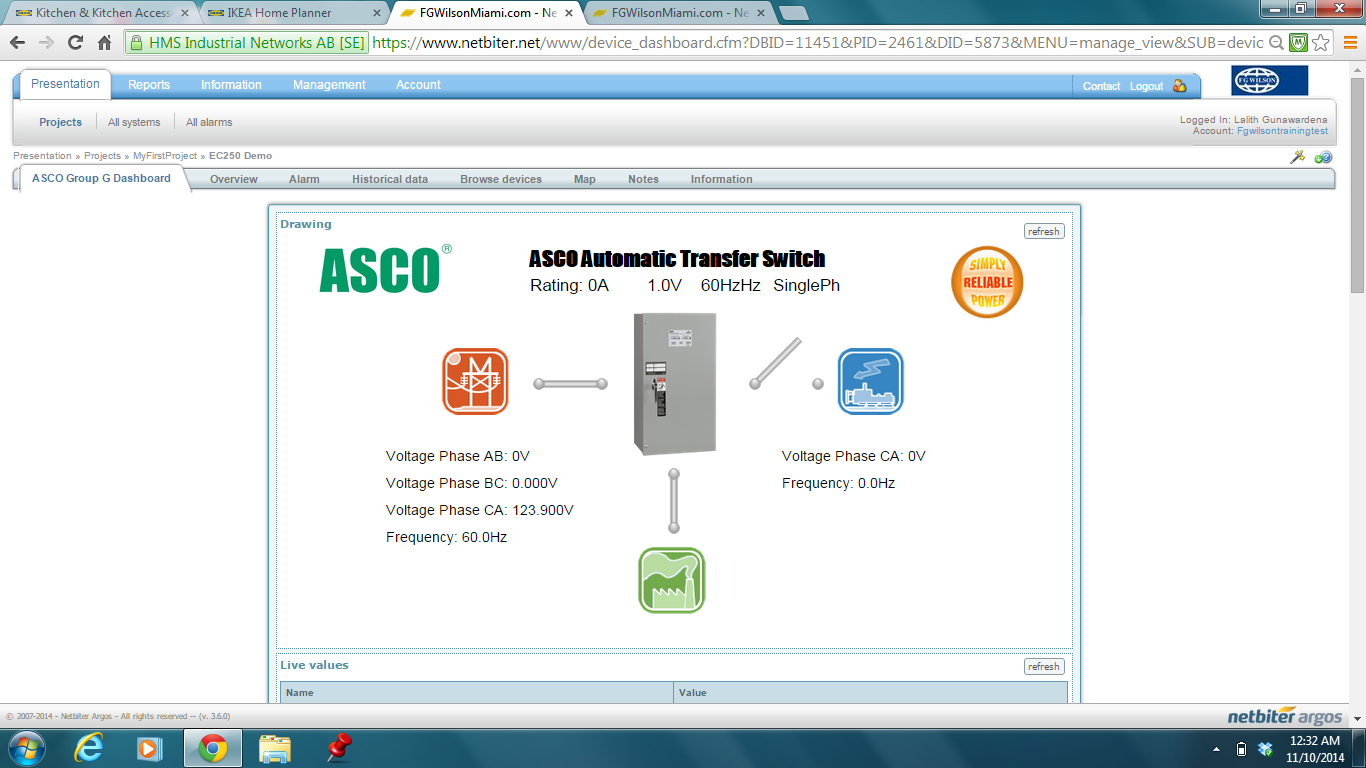Switch to the Overview tab

pyautogui.click(x=233, y=180)
